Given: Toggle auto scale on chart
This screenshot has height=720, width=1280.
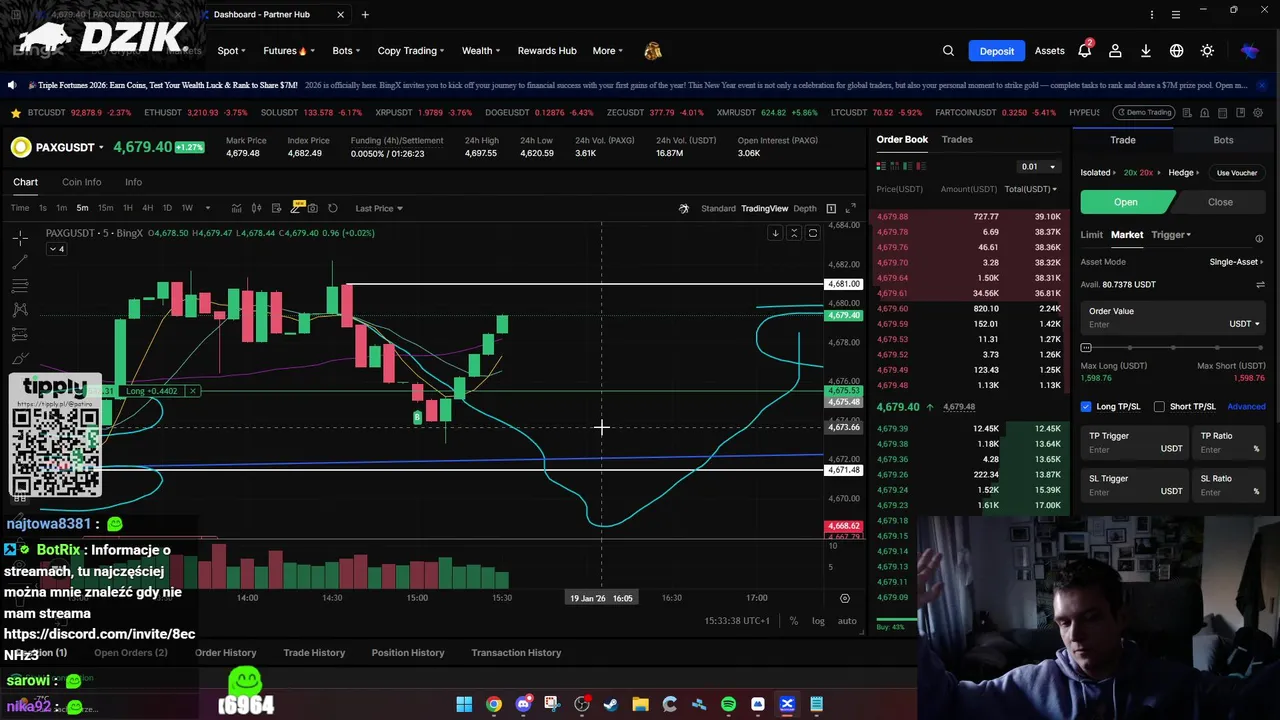Looking at the screenshot, I should coord(847,621).
